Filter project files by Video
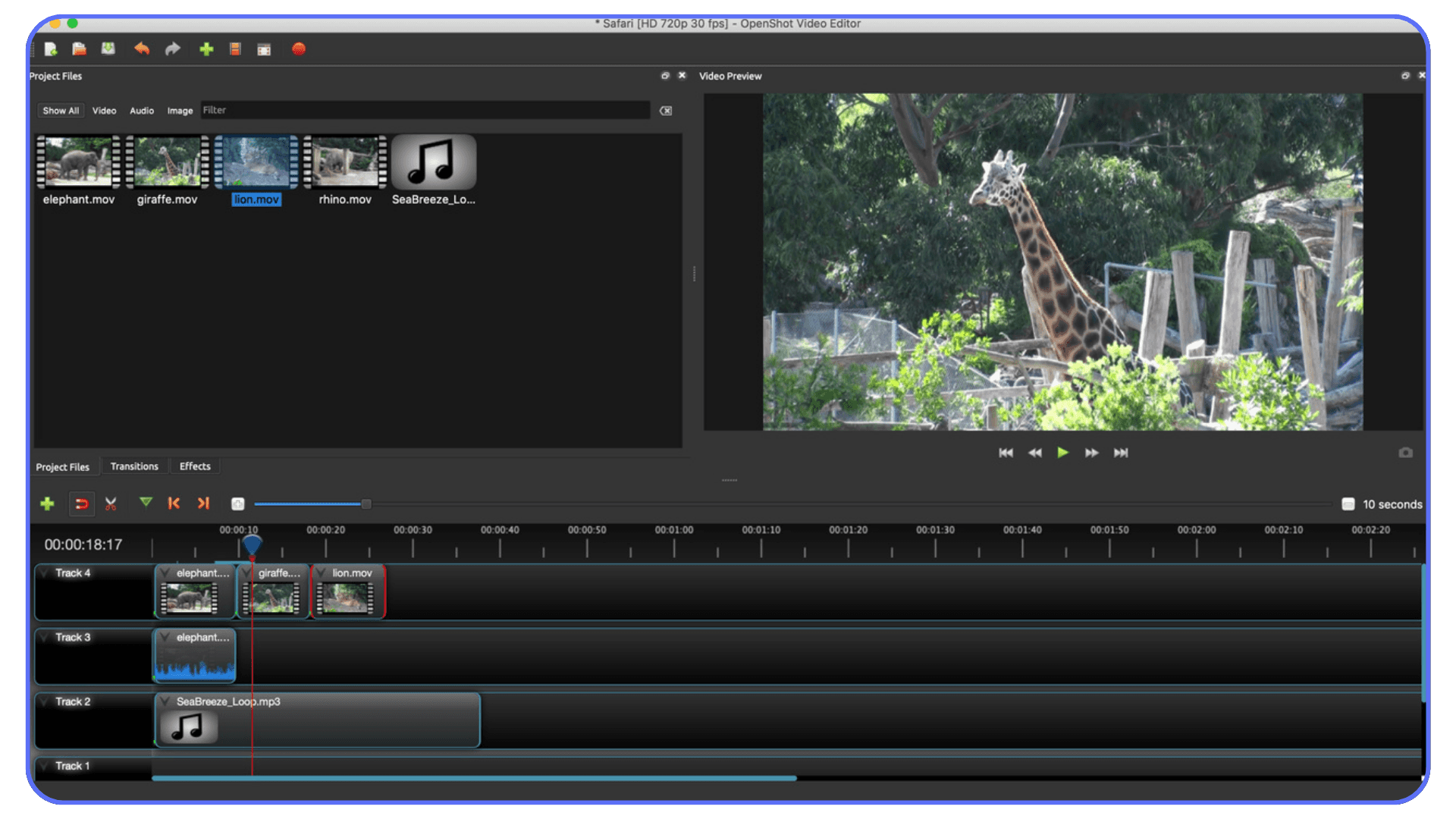The height and width of the screenshot is (819, 1456). pos(104,111)
